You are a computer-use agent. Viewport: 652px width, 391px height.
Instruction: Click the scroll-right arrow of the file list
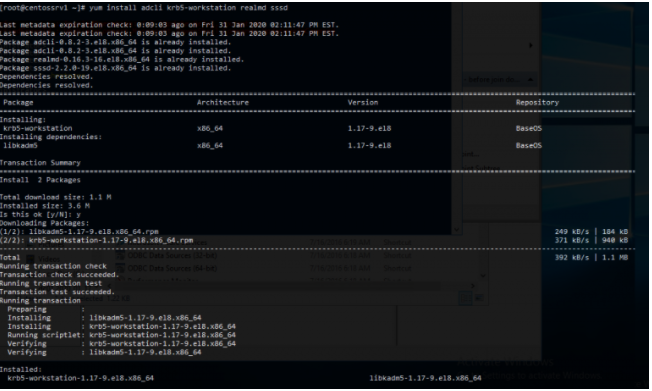[472, 286]
